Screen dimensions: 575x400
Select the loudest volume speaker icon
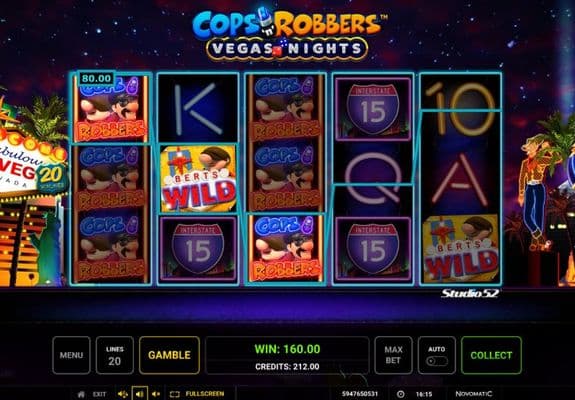coord(123,394)
